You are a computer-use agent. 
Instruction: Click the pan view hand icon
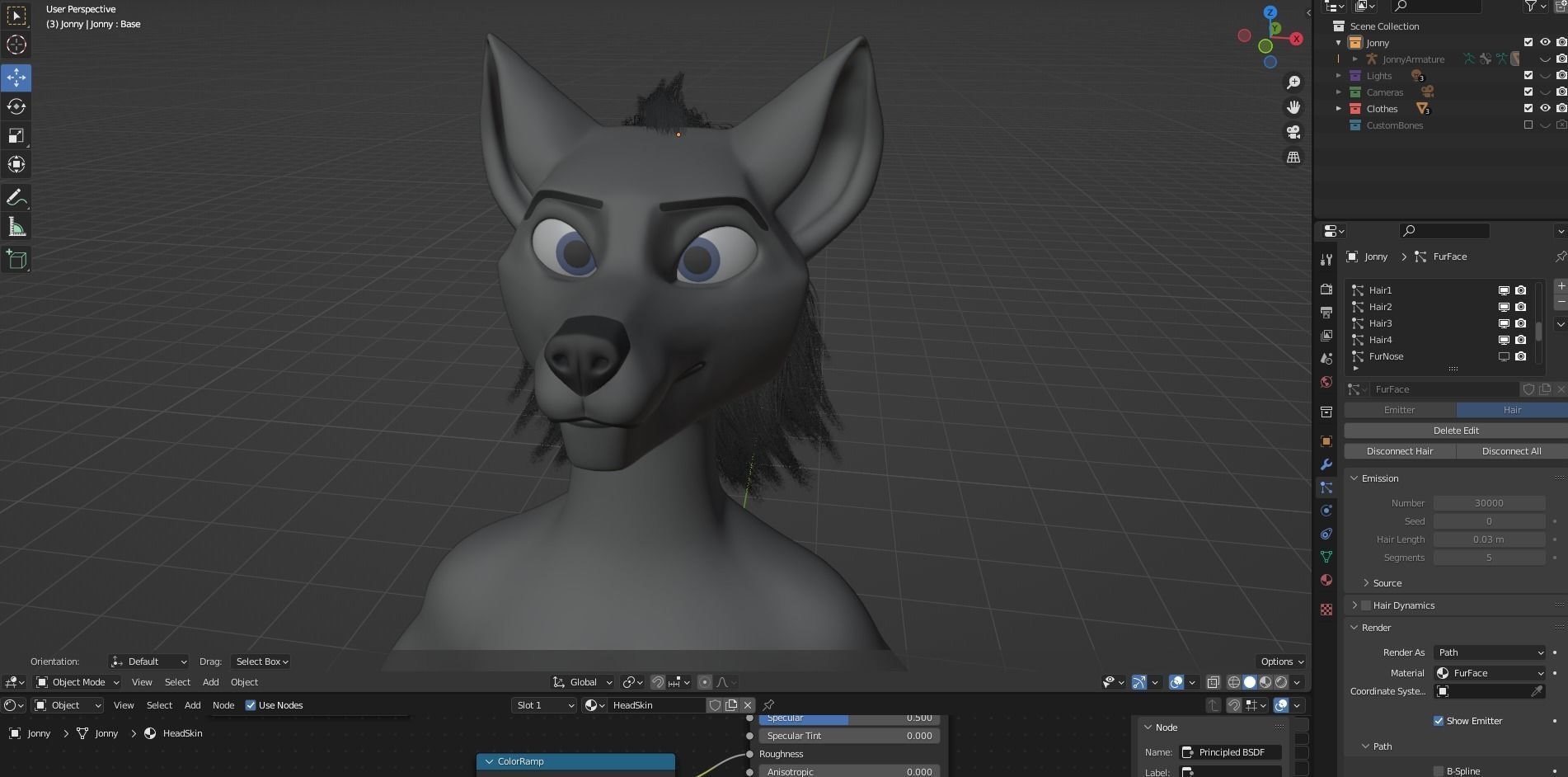(1293, 107)
